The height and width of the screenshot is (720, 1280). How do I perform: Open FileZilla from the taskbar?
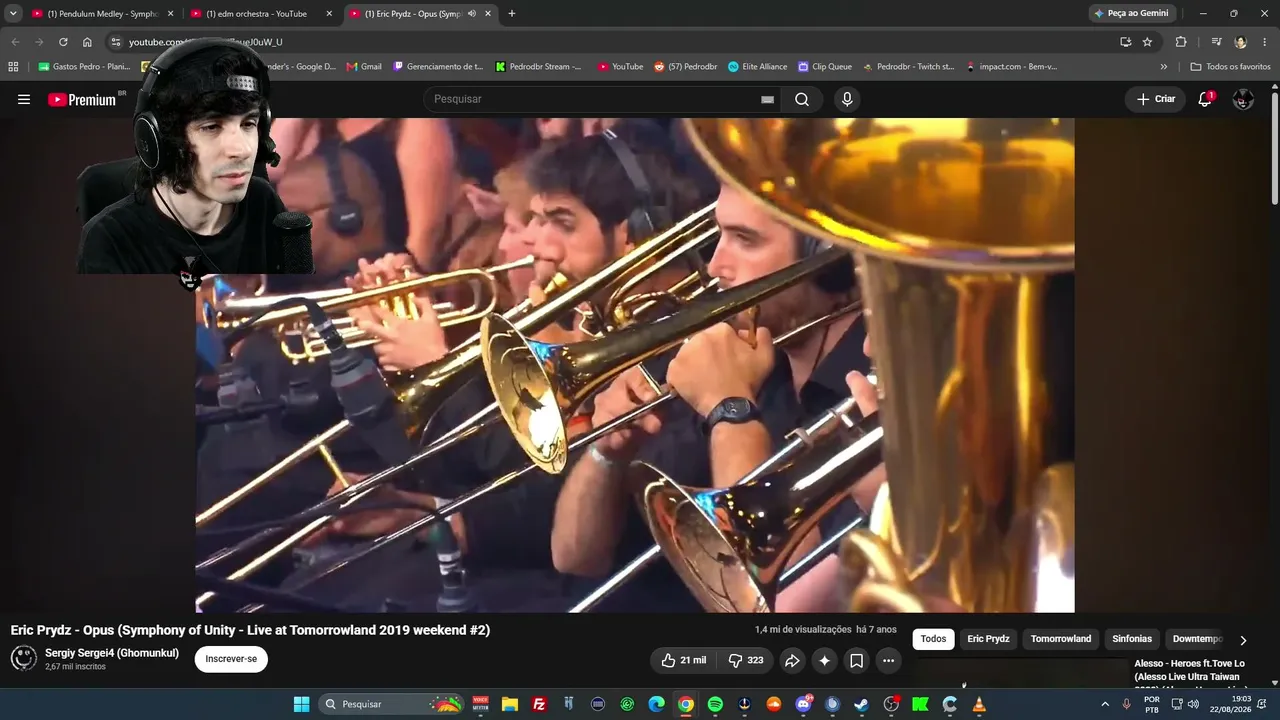click(x=539, y=704)
